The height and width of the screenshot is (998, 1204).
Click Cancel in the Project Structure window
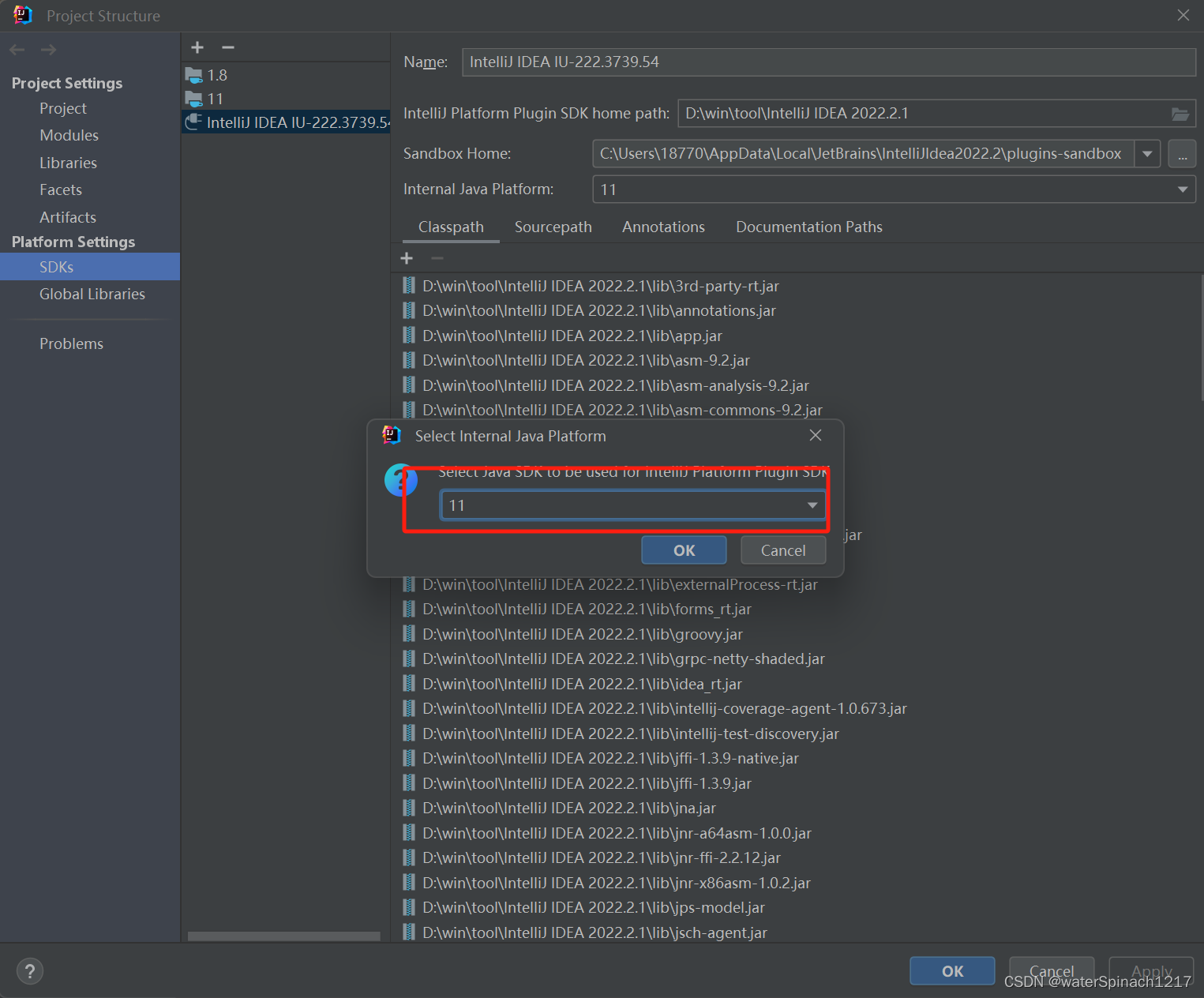click(x=1052, y=971)
